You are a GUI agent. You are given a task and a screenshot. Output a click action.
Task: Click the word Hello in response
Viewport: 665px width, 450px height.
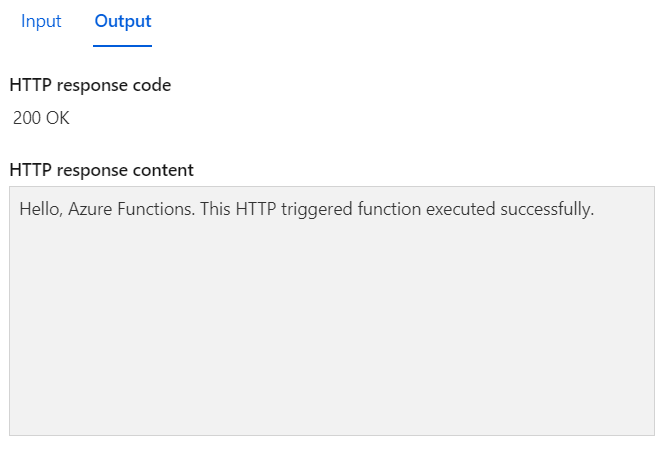39,211
